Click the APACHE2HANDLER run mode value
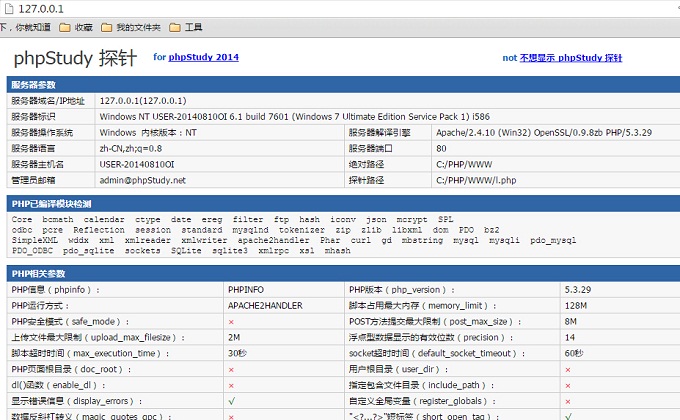The width and height of the screenshot is (680, 420). [265, 306]
